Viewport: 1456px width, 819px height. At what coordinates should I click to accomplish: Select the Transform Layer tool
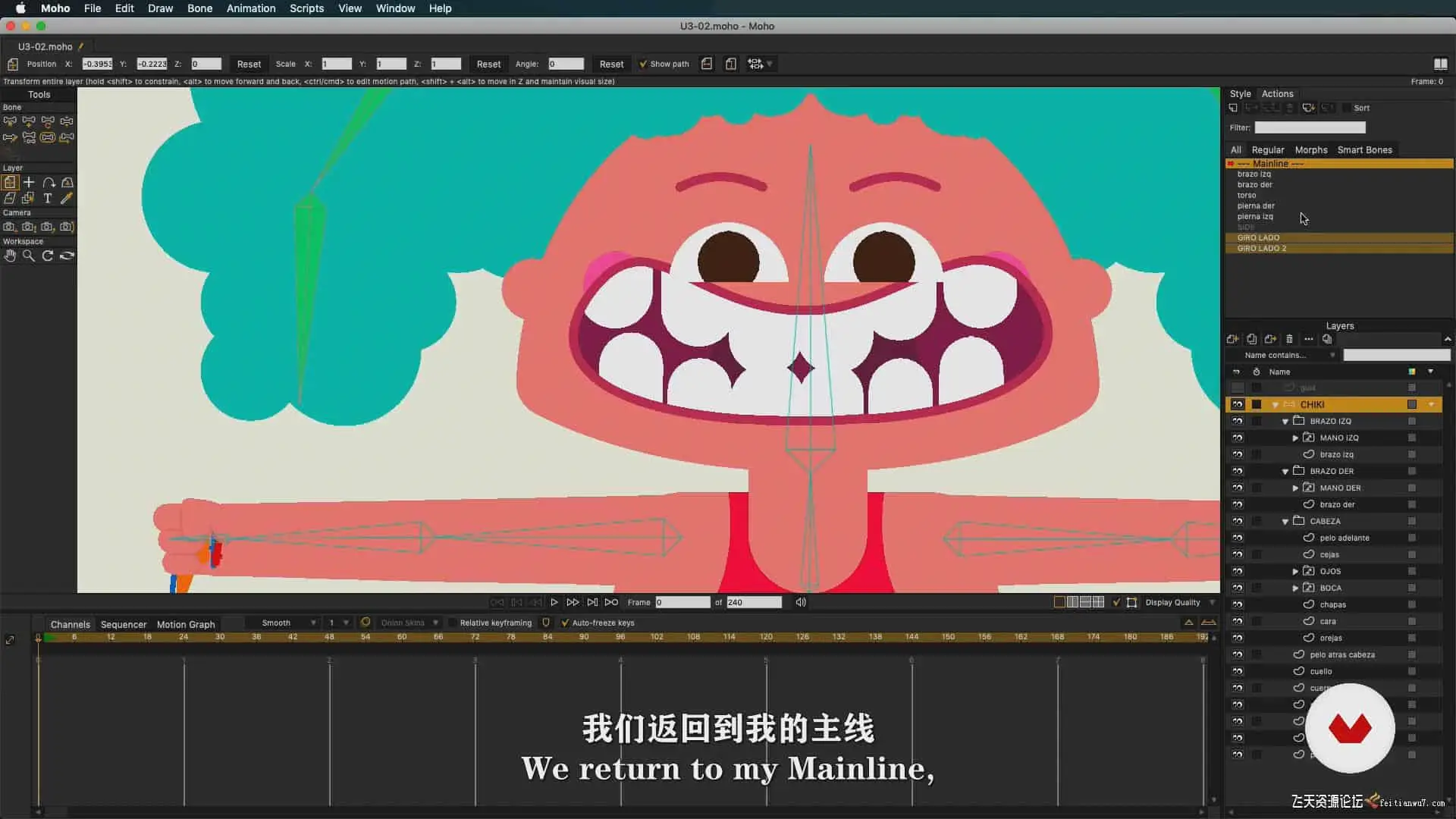pyautogui.click(x=10, y=183)
